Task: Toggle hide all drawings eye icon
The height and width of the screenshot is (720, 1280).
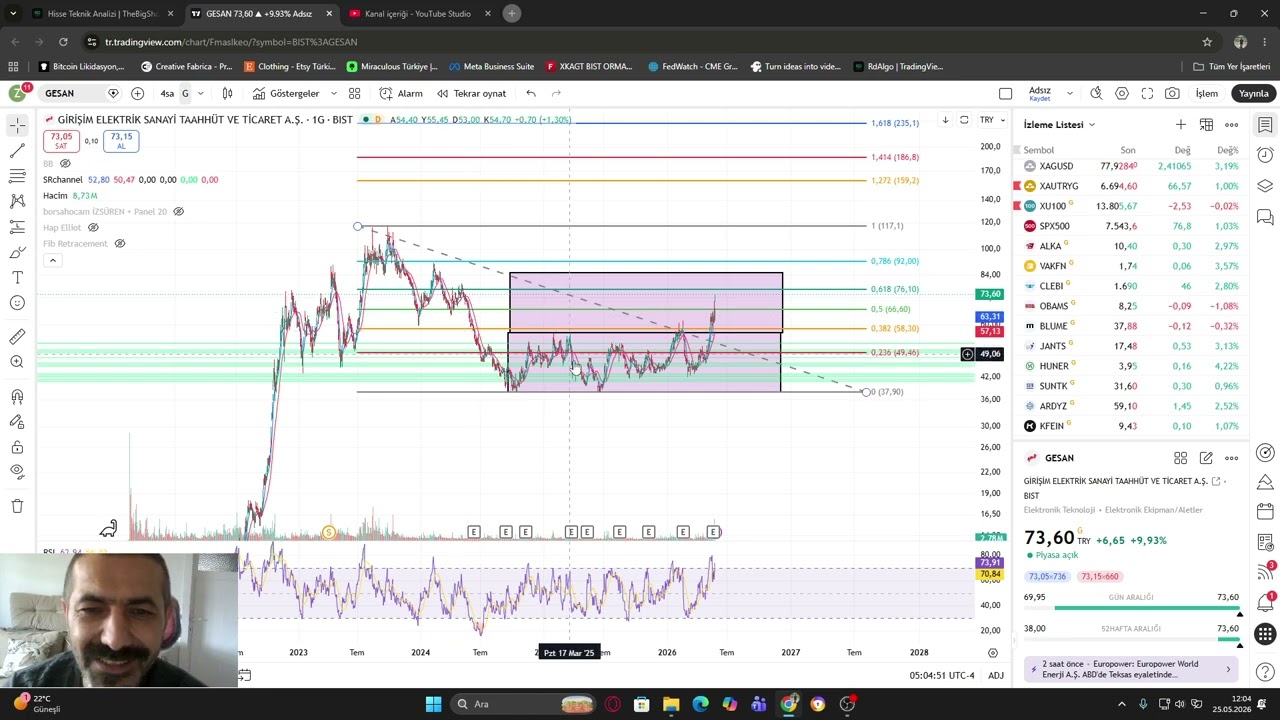Action: point(17,472)
